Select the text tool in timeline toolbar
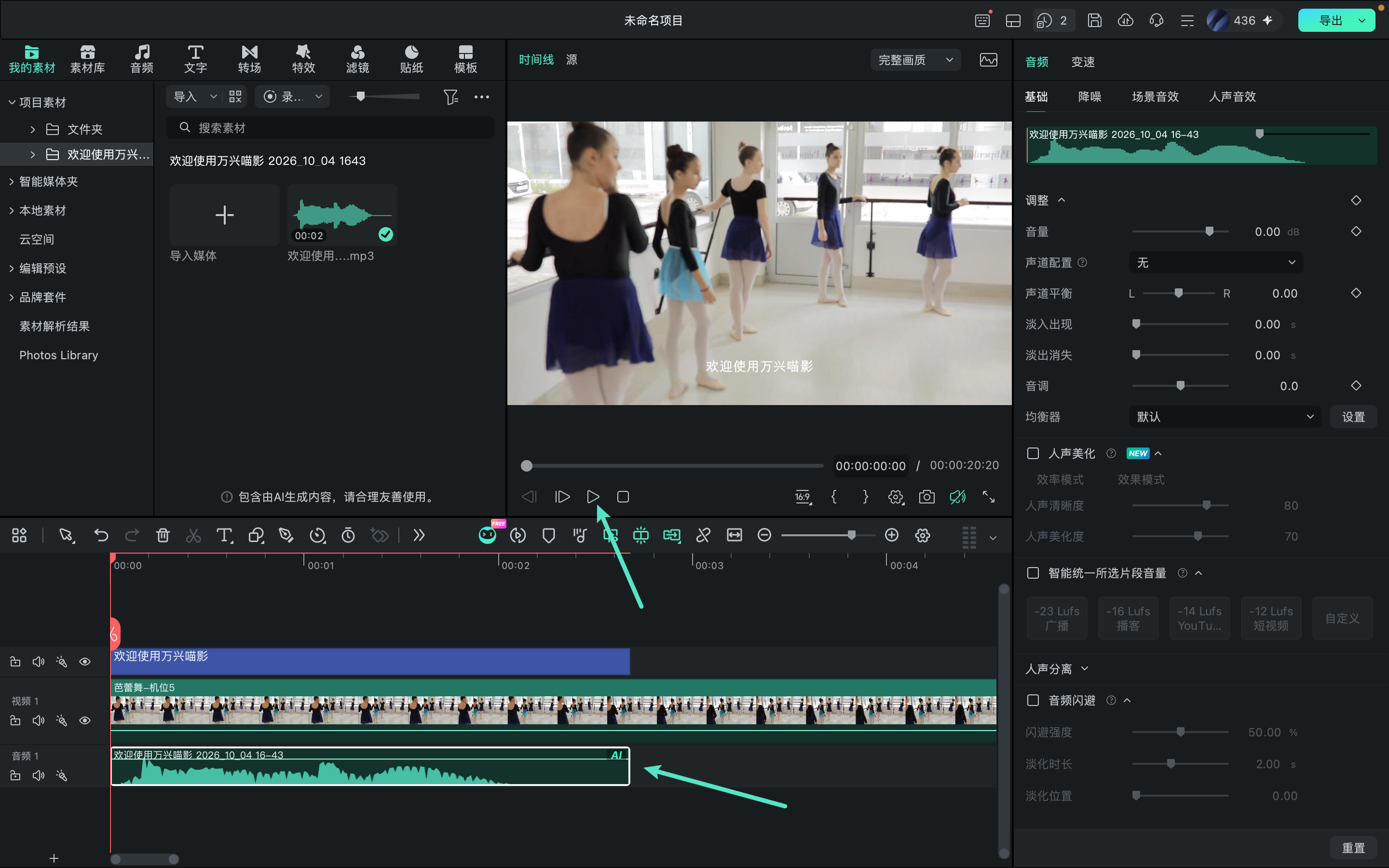The height and width of the screenshot is (868, 1389). 224,535
